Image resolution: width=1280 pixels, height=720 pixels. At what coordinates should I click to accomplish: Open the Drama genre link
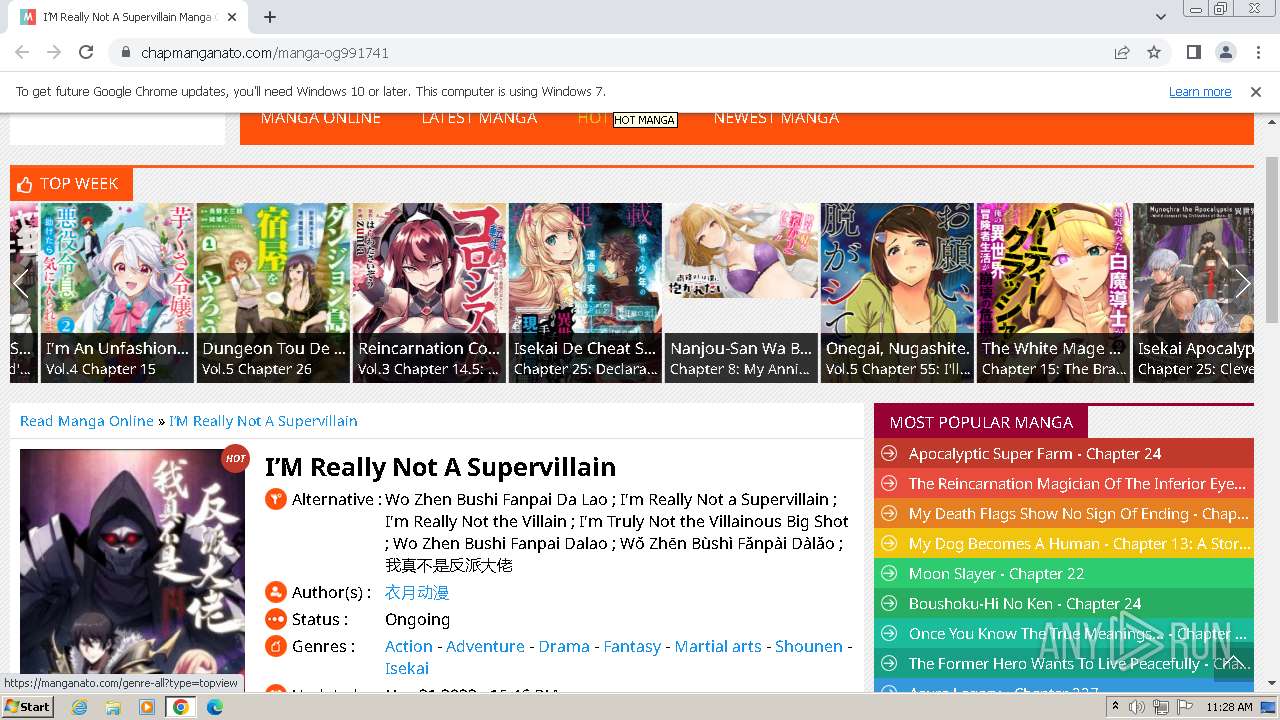564,647
